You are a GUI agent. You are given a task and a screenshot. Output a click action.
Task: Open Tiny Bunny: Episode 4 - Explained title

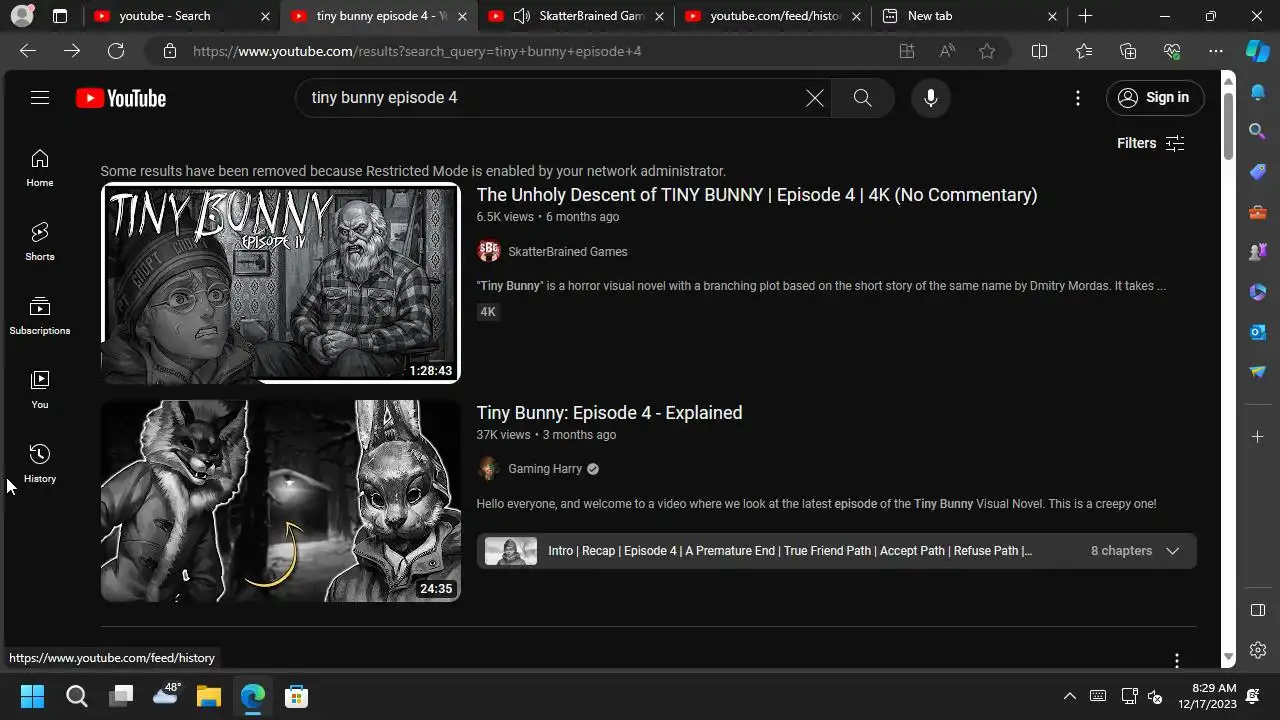[609, 413]
